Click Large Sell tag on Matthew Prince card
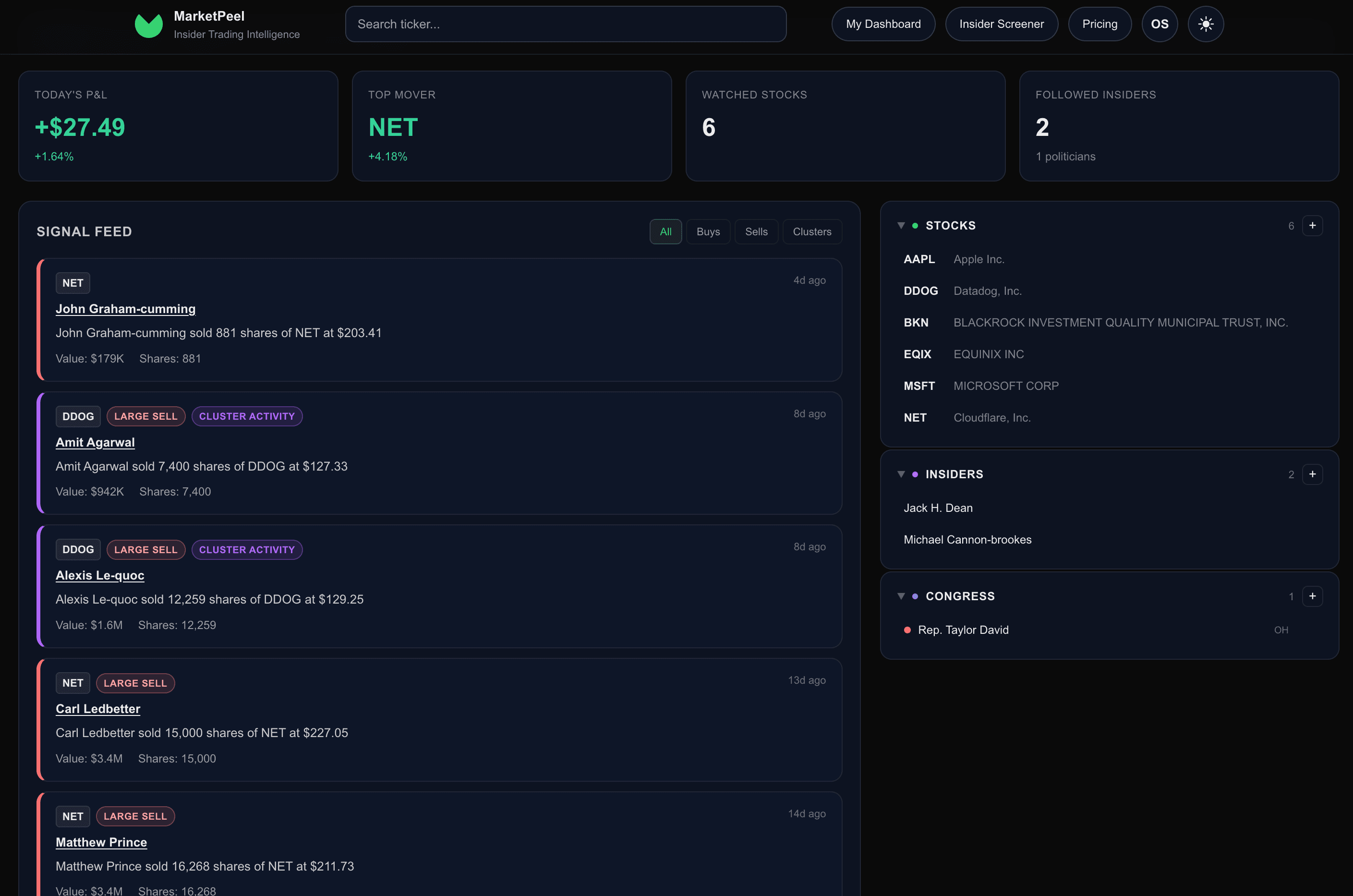1353x896 pixels. pyautogui.click(x=135, y=817)
